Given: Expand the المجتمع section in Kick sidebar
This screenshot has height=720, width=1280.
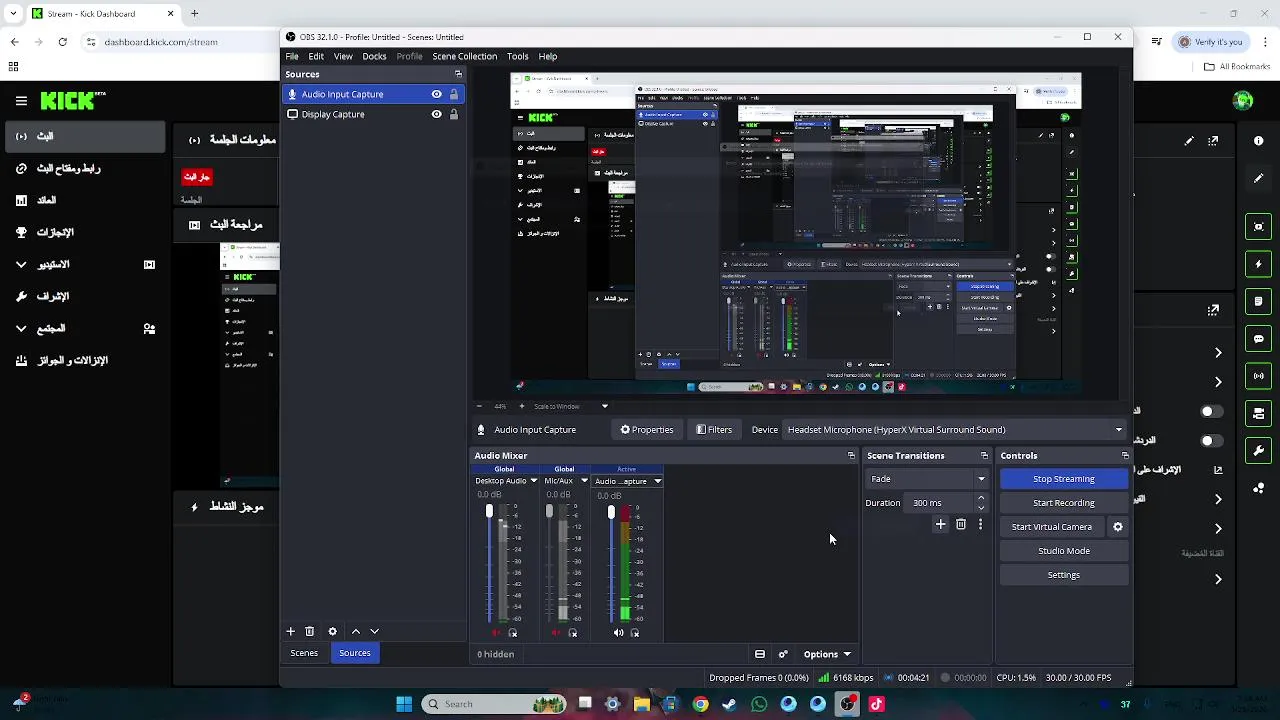Looking at the screenshot, I should point(21,328).
